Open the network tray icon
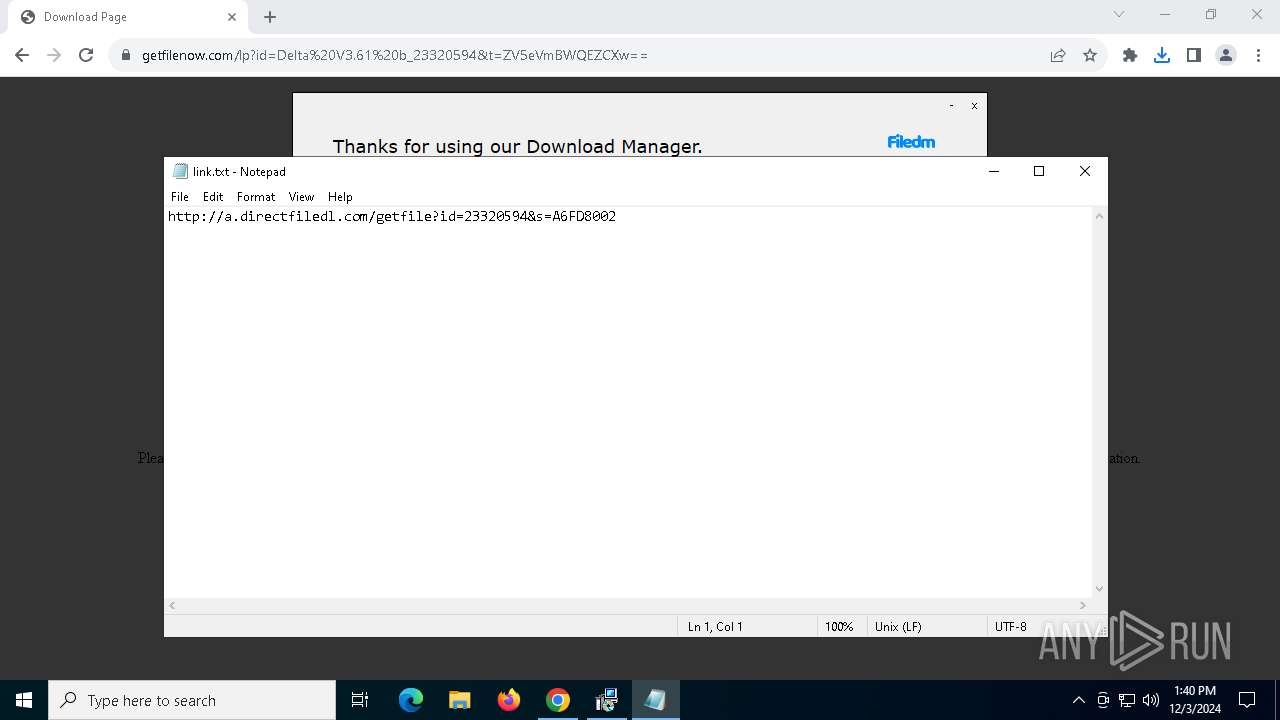This screenshot has height=720, width=1280. (1127, 700)
